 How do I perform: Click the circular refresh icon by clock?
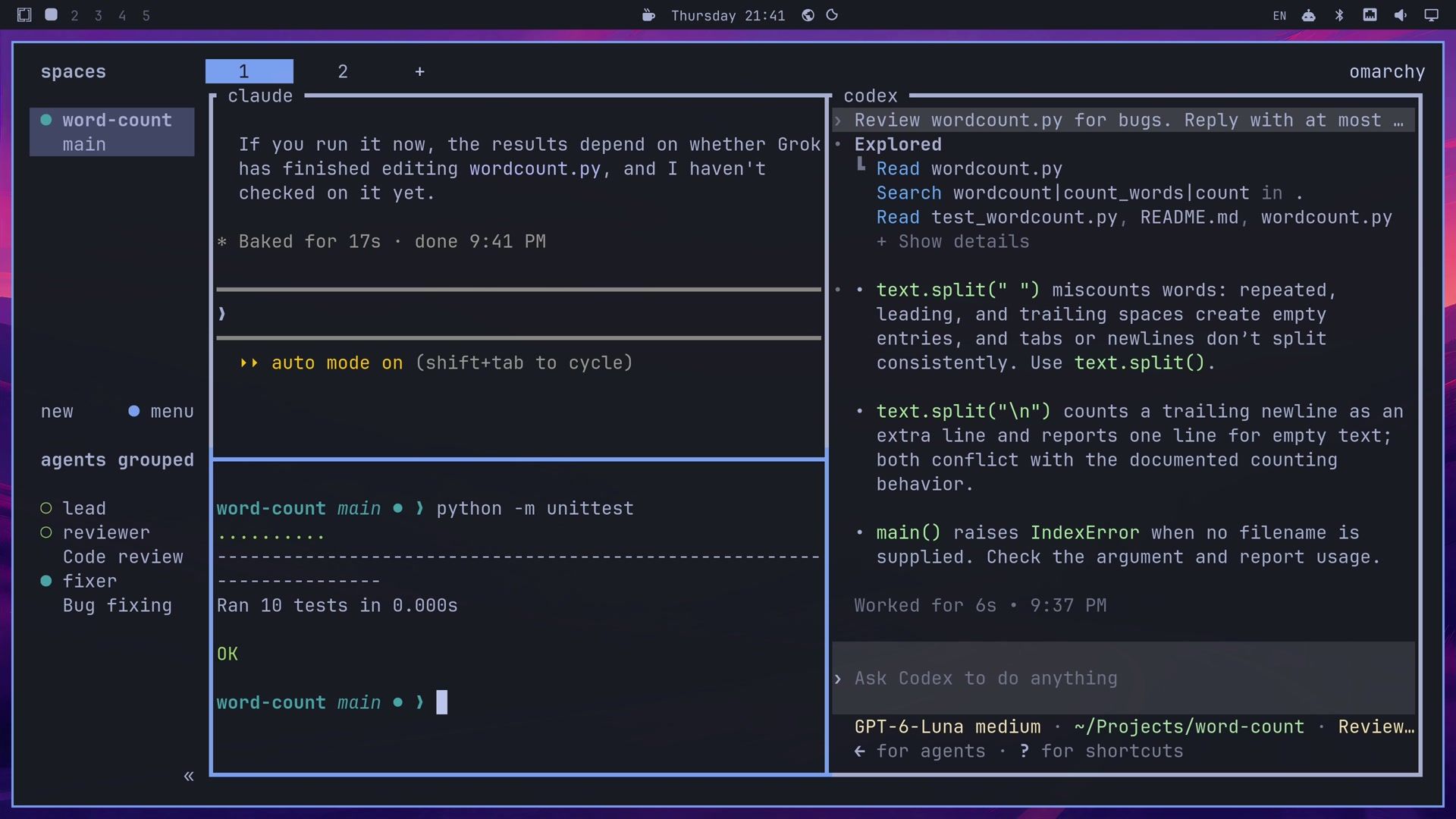(x=832, y=15)
